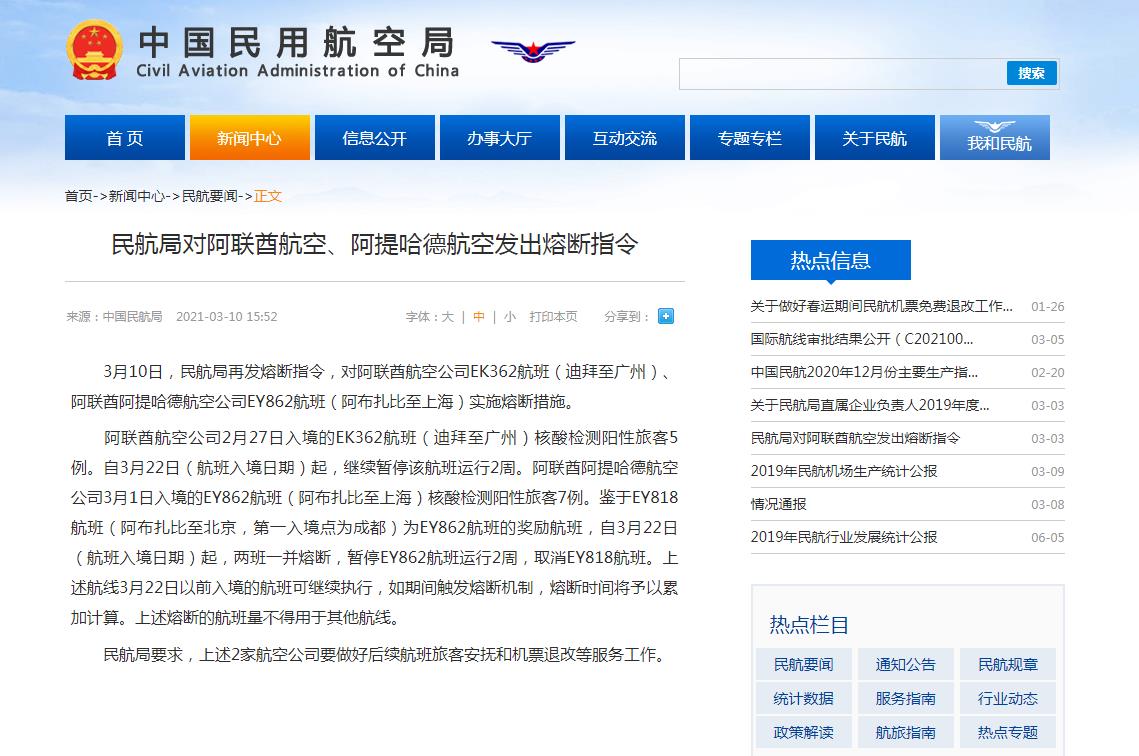Screen dimensions: 1139x756
Task: Open the 信息公开 section
Action: click(x=374, y=137)
